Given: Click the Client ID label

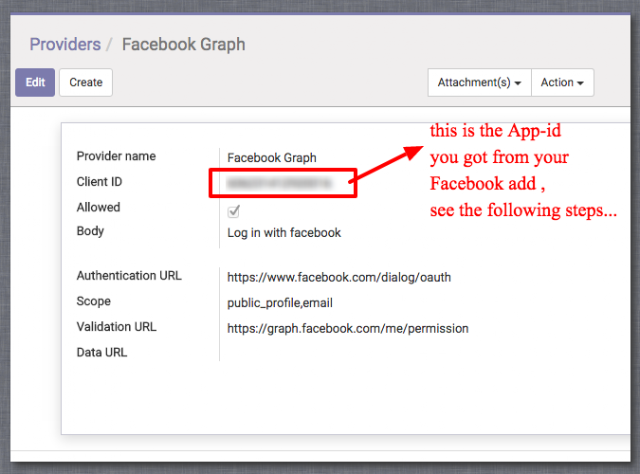Looking at the screenshot, I should click(100, 182).
